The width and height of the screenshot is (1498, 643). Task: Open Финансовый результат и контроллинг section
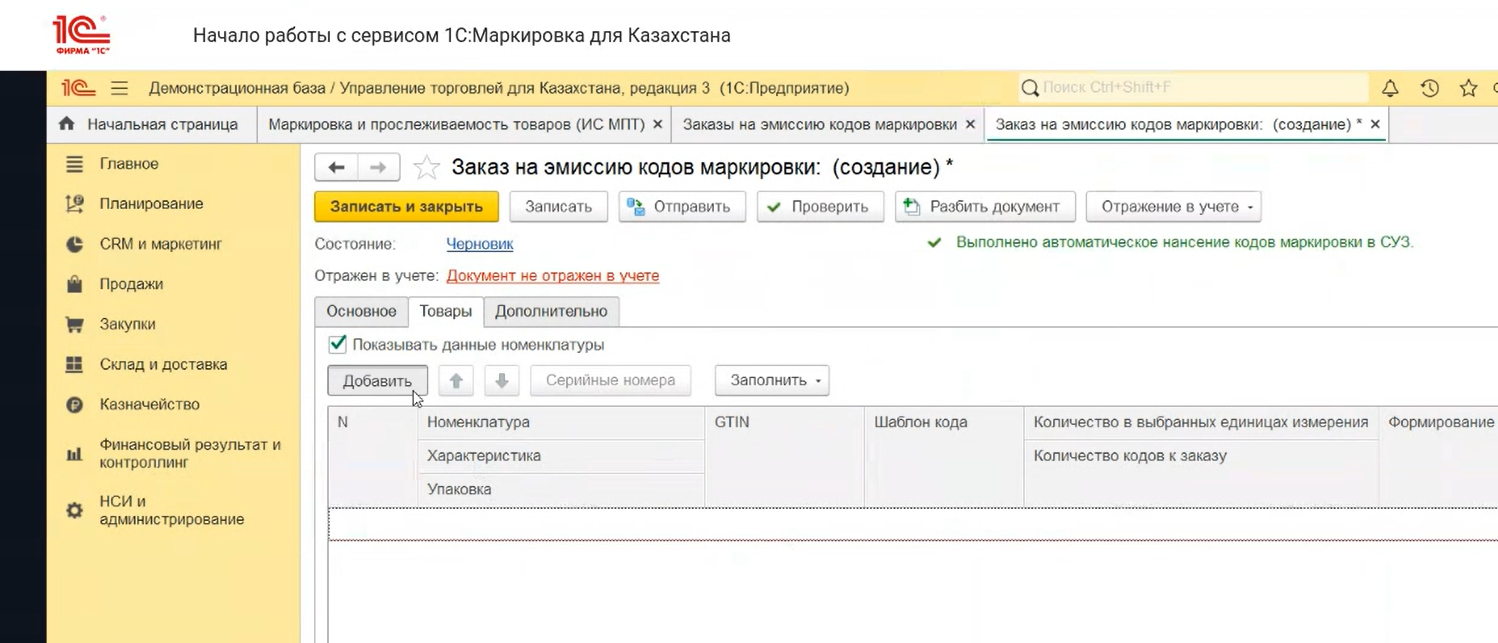pyautogui.click(x=190, y=454)
